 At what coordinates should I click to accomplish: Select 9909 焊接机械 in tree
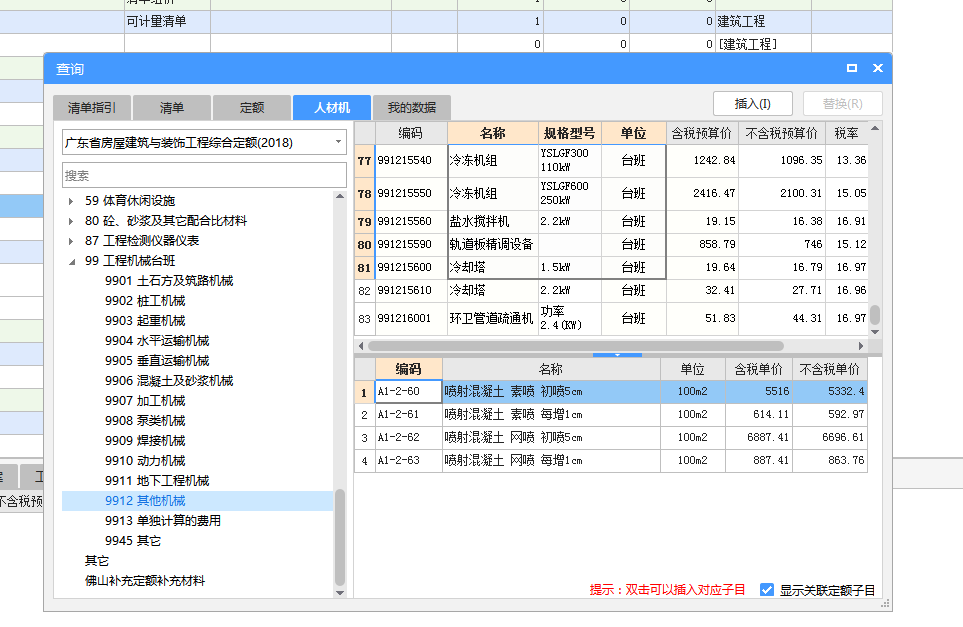click(x=145, y=440)
